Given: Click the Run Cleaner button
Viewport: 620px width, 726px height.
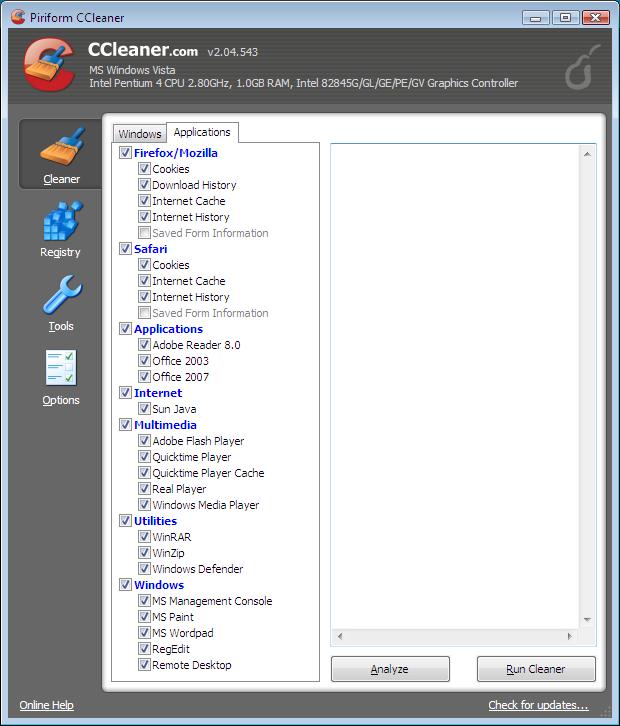Looking at the screenshot, I should pos(536,669).
